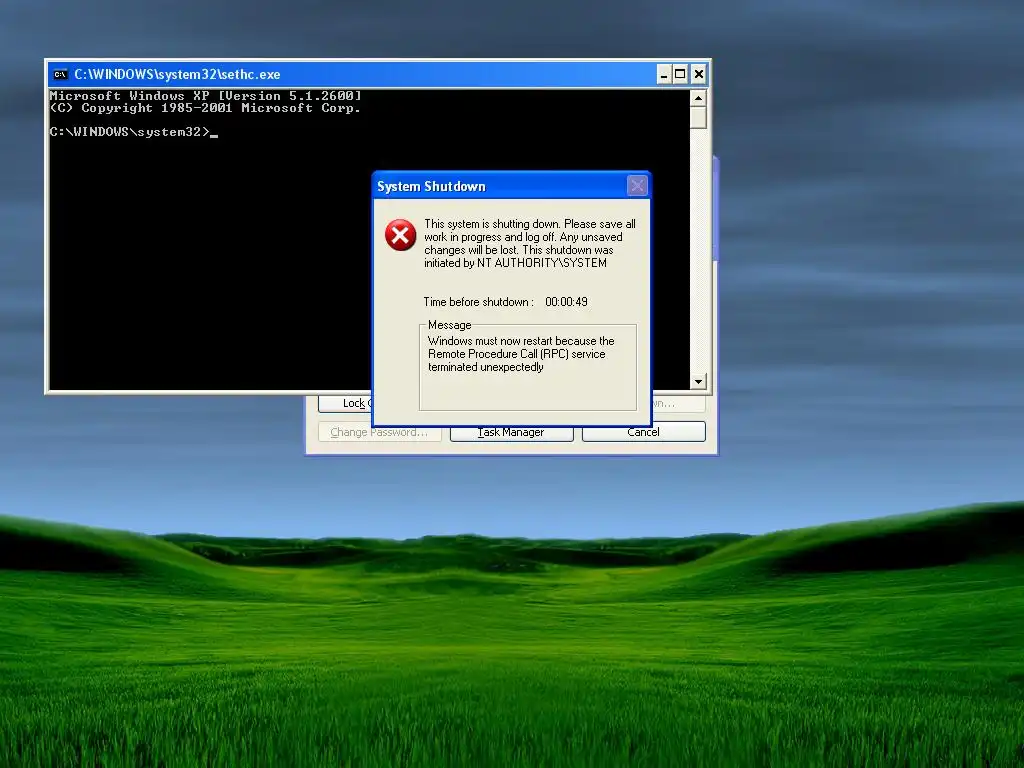Click the Message group box label

pos(449,325)
